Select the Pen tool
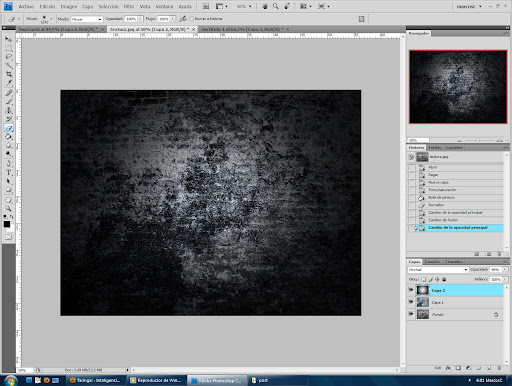512x386 pixels. (8, 164)
